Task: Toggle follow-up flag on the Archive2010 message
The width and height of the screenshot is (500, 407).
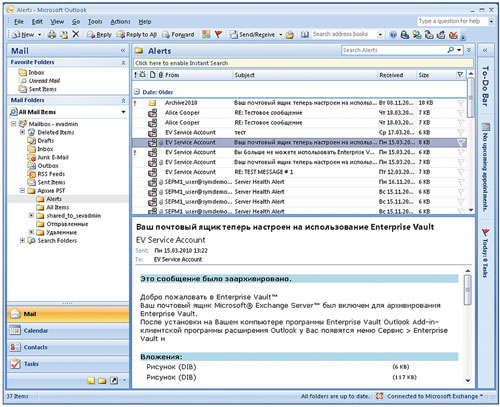Action: coord(461,103)
